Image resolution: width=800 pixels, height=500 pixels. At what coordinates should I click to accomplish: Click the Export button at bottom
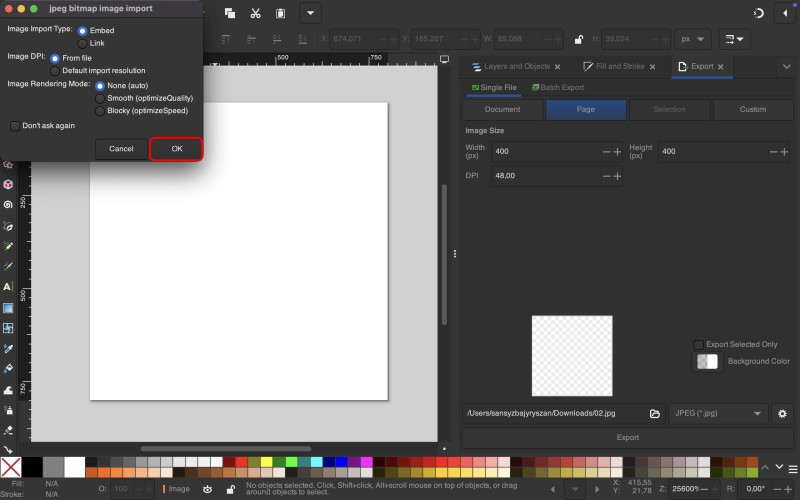(x=628, y=438)
